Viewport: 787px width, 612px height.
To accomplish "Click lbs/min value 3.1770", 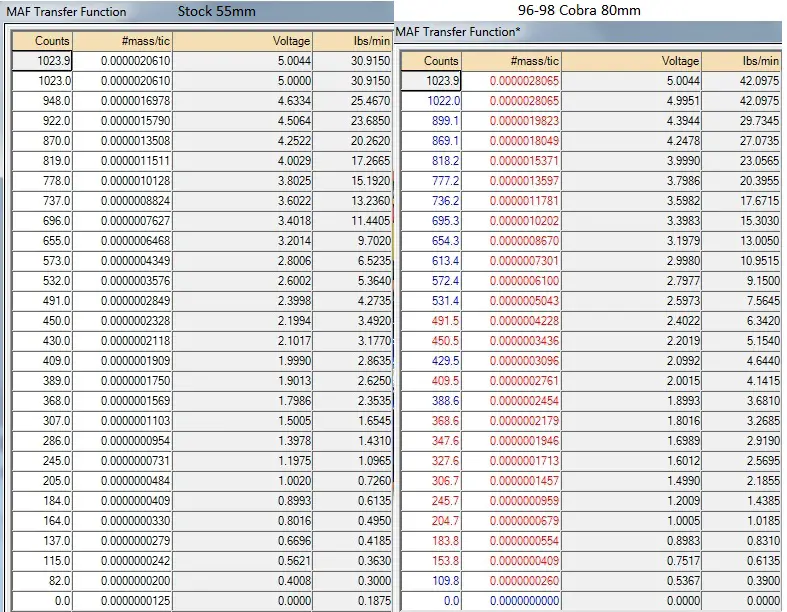I will point(352,341).
